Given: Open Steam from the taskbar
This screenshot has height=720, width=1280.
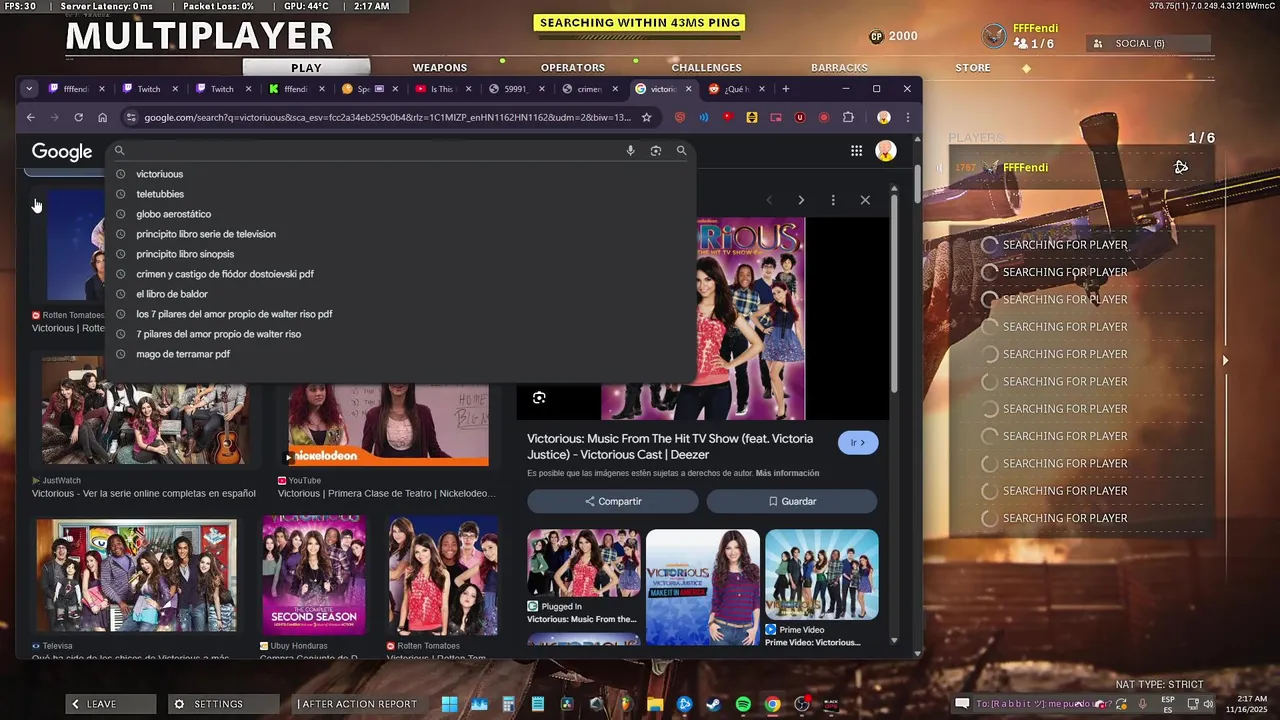Looking at the screenshot, I should pos(713,704).
